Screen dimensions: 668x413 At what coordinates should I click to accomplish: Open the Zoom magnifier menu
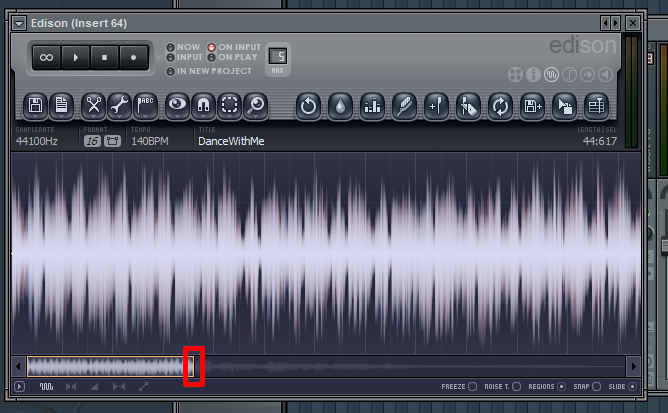coord(256,106)
